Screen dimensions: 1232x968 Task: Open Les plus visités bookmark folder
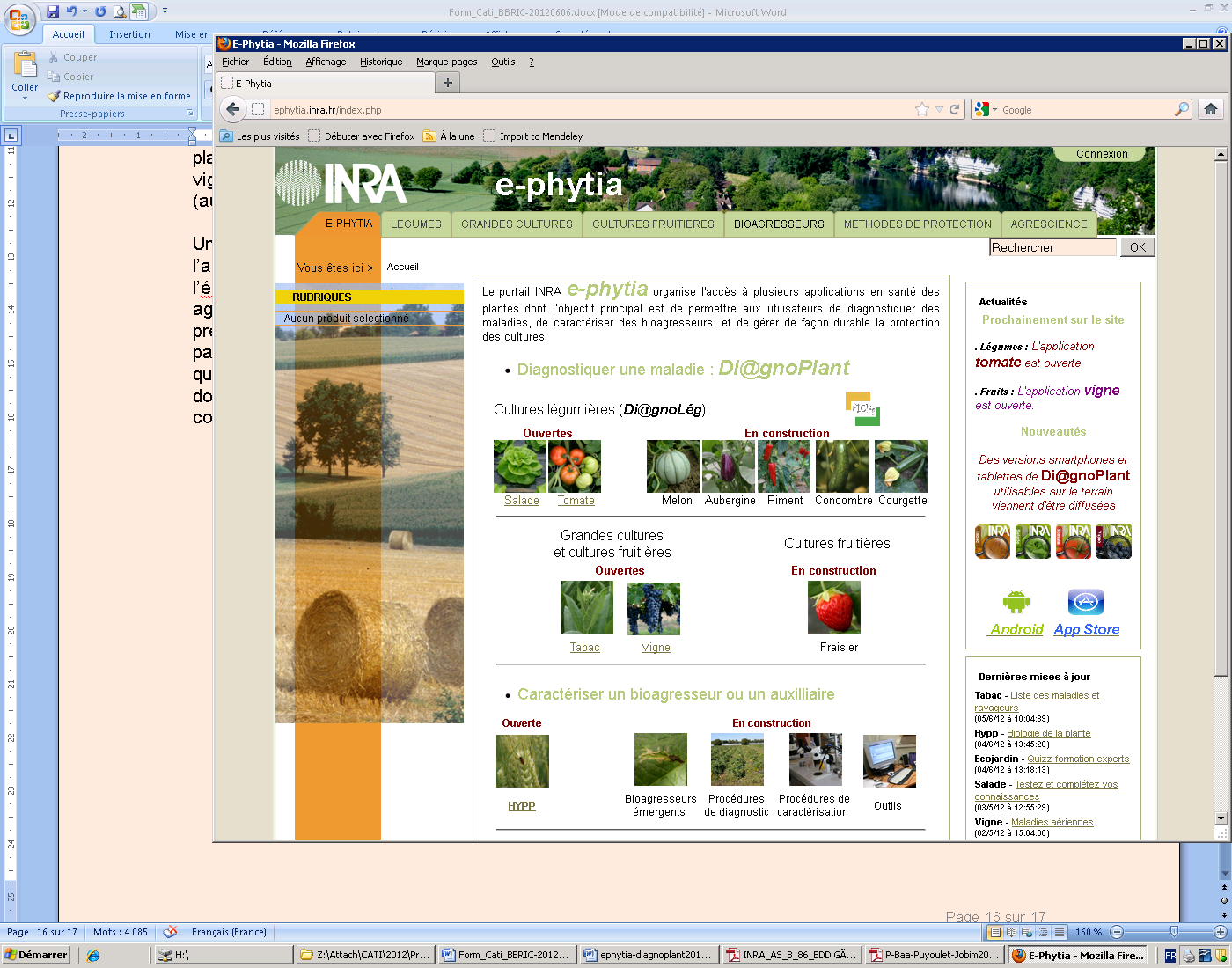[x=260, y=136]
